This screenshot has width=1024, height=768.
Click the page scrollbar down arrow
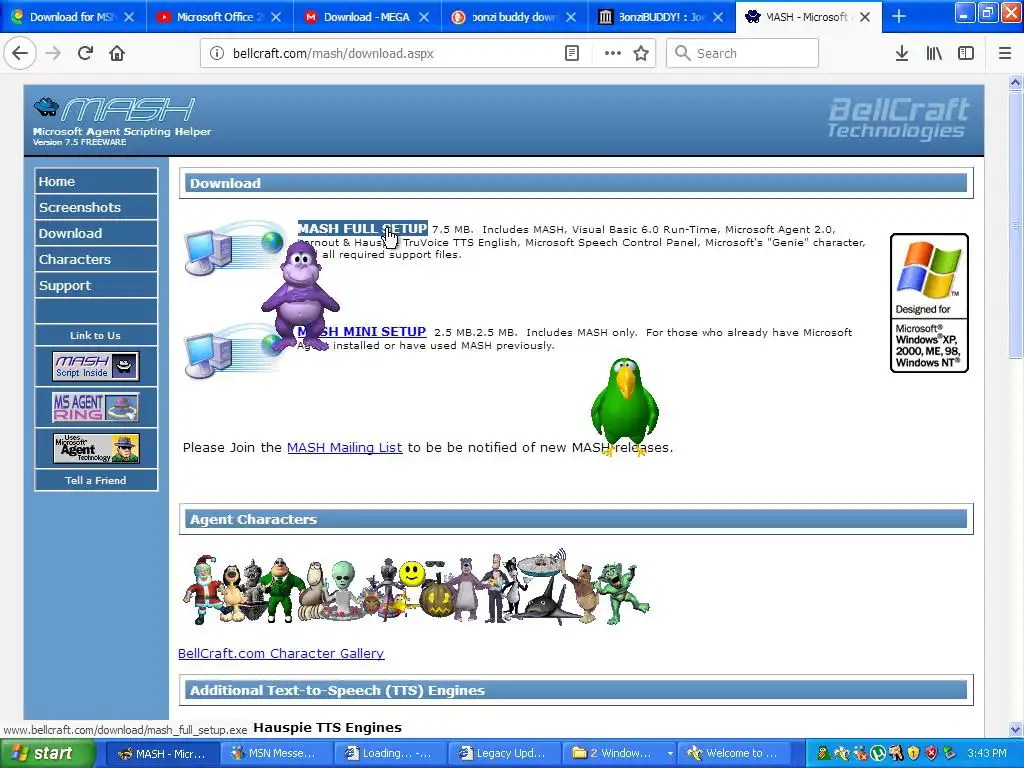(x=1015, y=729)
